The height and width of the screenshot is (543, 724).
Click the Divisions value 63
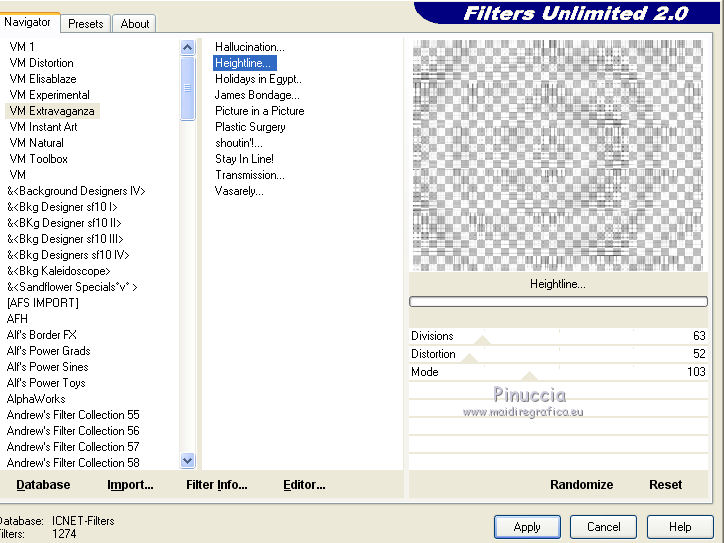[699, 336]
